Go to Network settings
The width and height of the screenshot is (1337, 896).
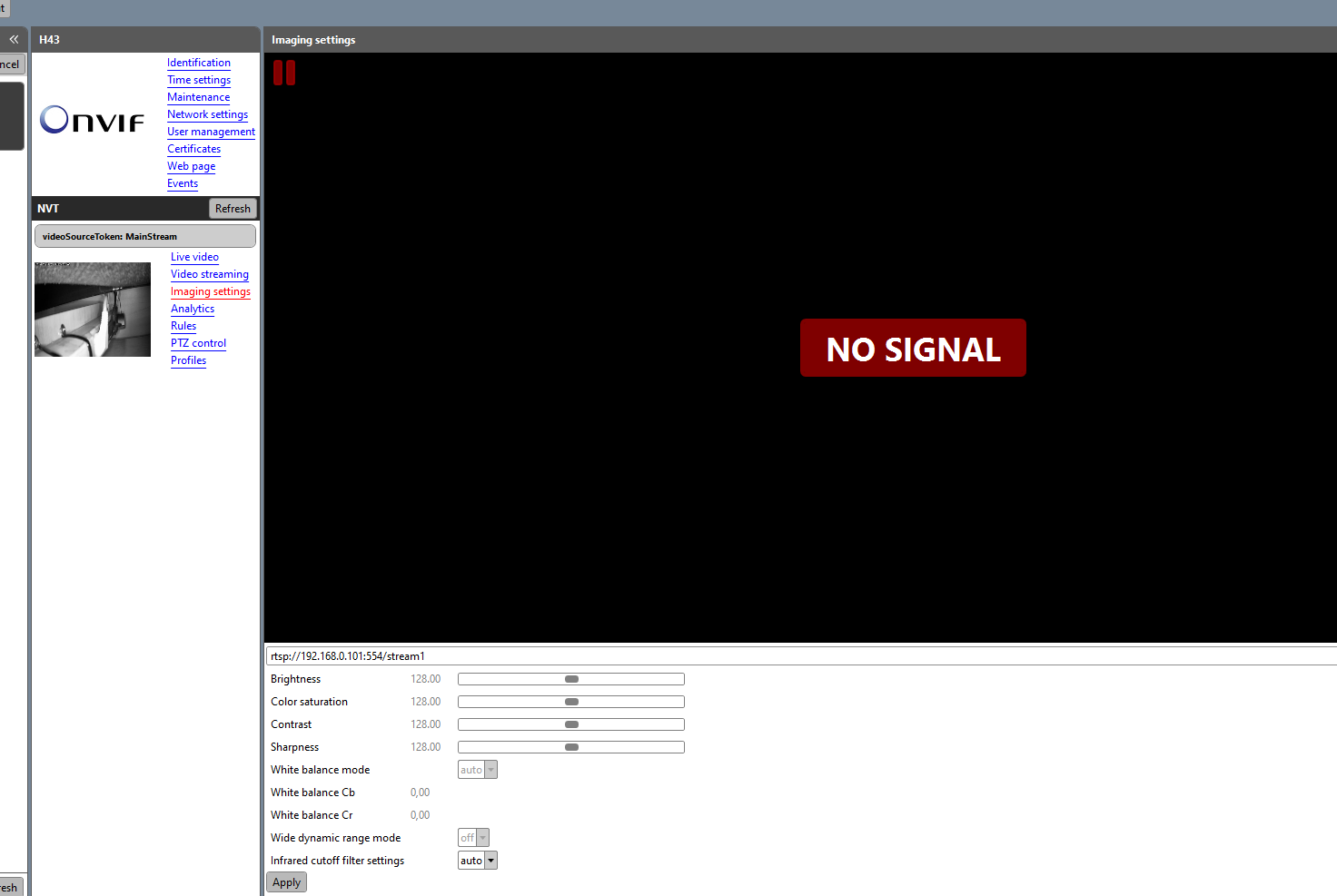[x=207, y=114]
